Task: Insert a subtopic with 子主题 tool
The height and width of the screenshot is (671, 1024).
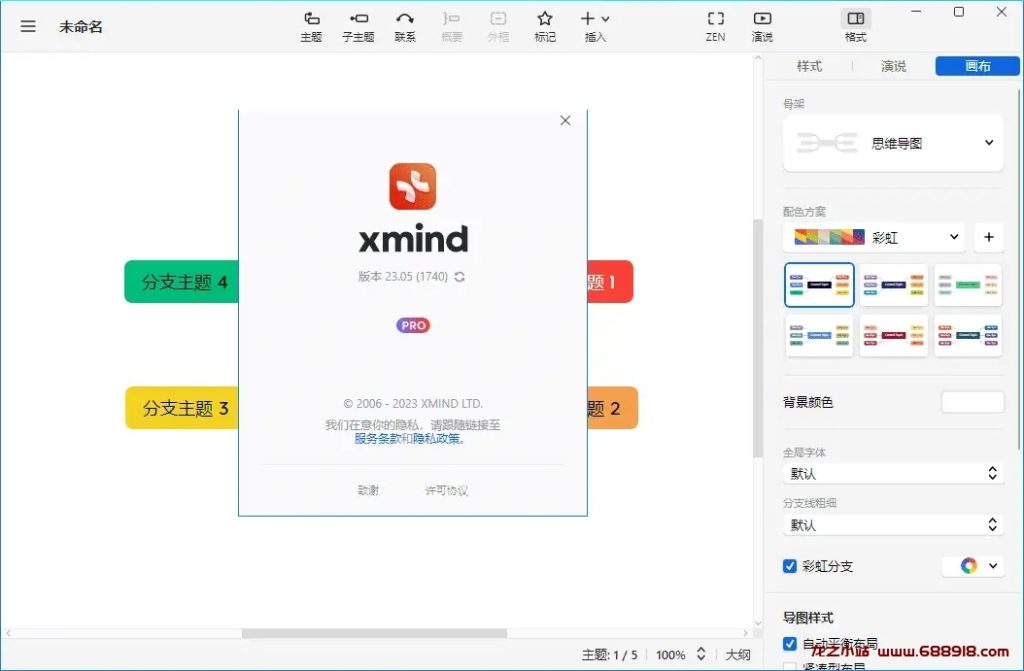Action: coord(359,27)
